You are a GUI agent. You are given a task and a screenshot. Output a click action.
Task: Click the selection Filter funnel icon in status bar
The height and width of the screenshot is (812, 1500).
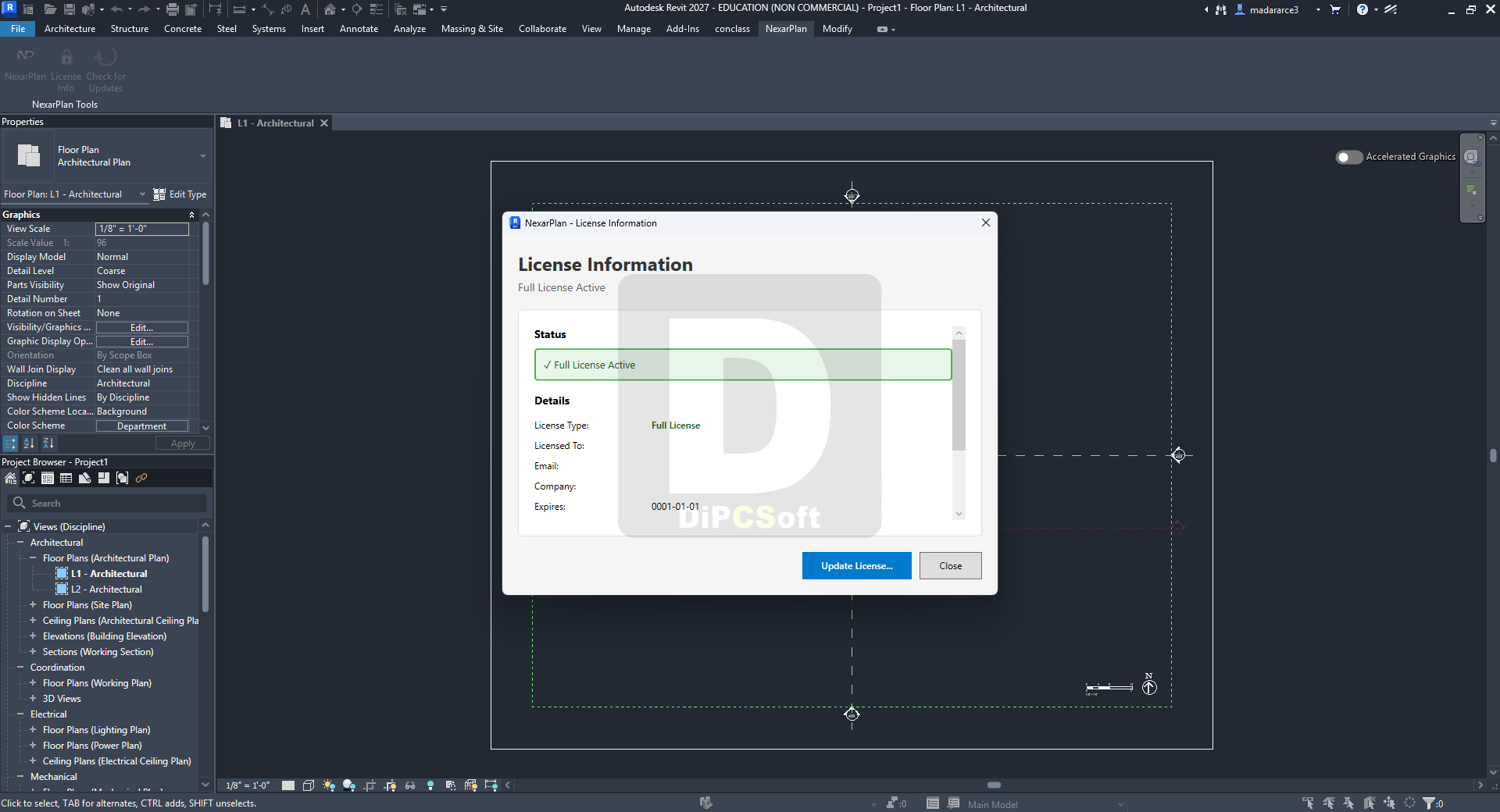(1429, 803)
